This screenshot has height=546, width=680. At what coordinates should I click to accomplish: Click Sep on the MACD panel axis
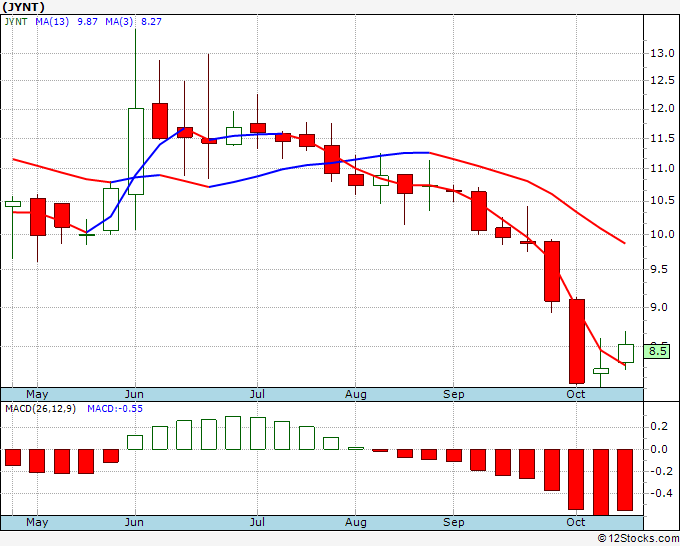click(x=454, y=522)
